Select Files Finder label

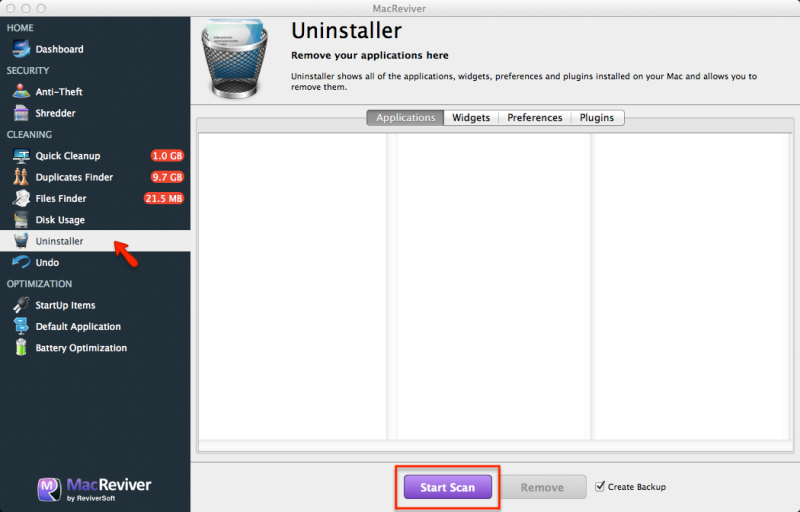click(61, 199)
